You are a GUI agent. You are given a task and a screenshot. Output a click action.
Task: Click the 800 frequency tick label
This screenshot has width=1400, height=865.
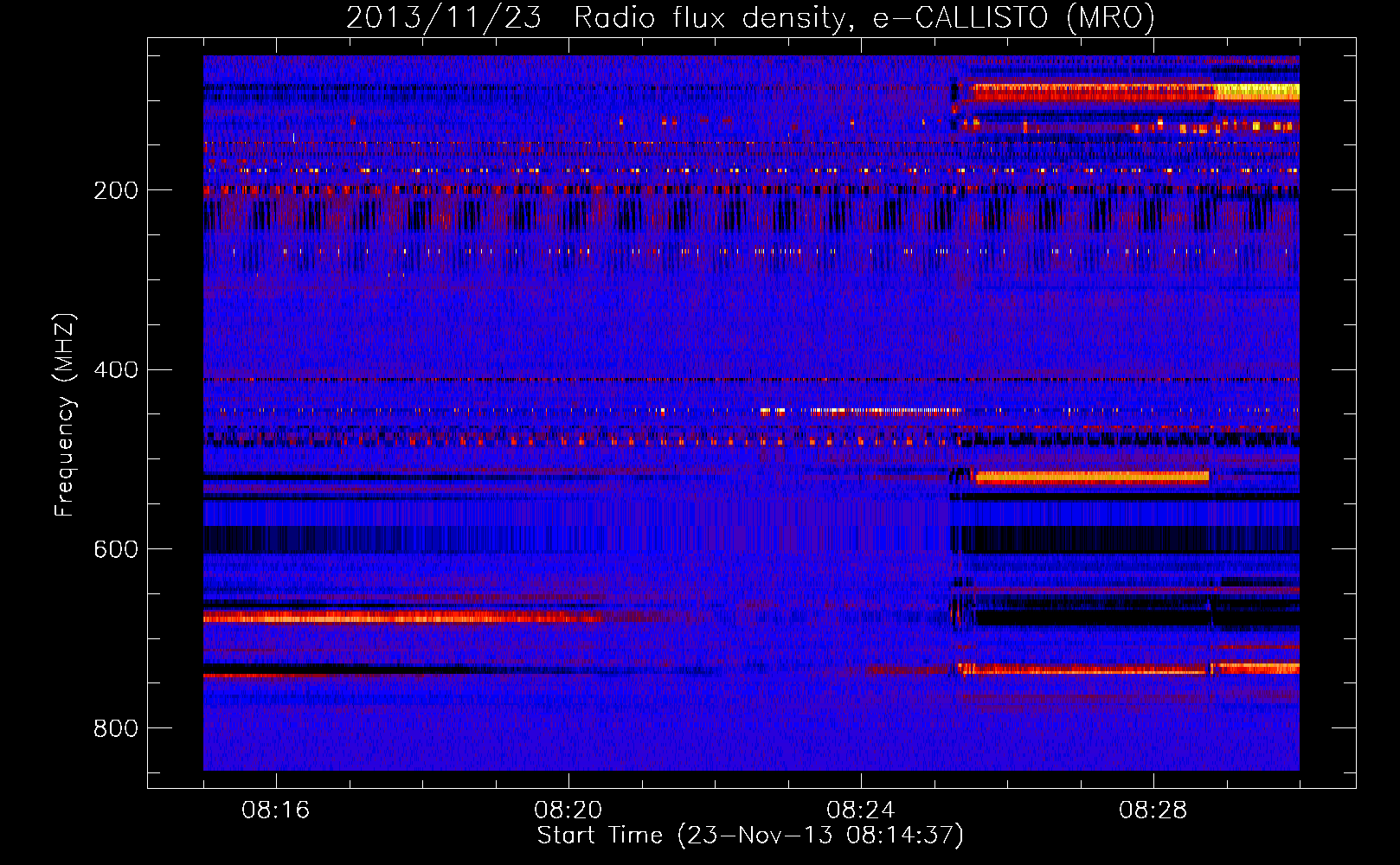coord(116,729)
